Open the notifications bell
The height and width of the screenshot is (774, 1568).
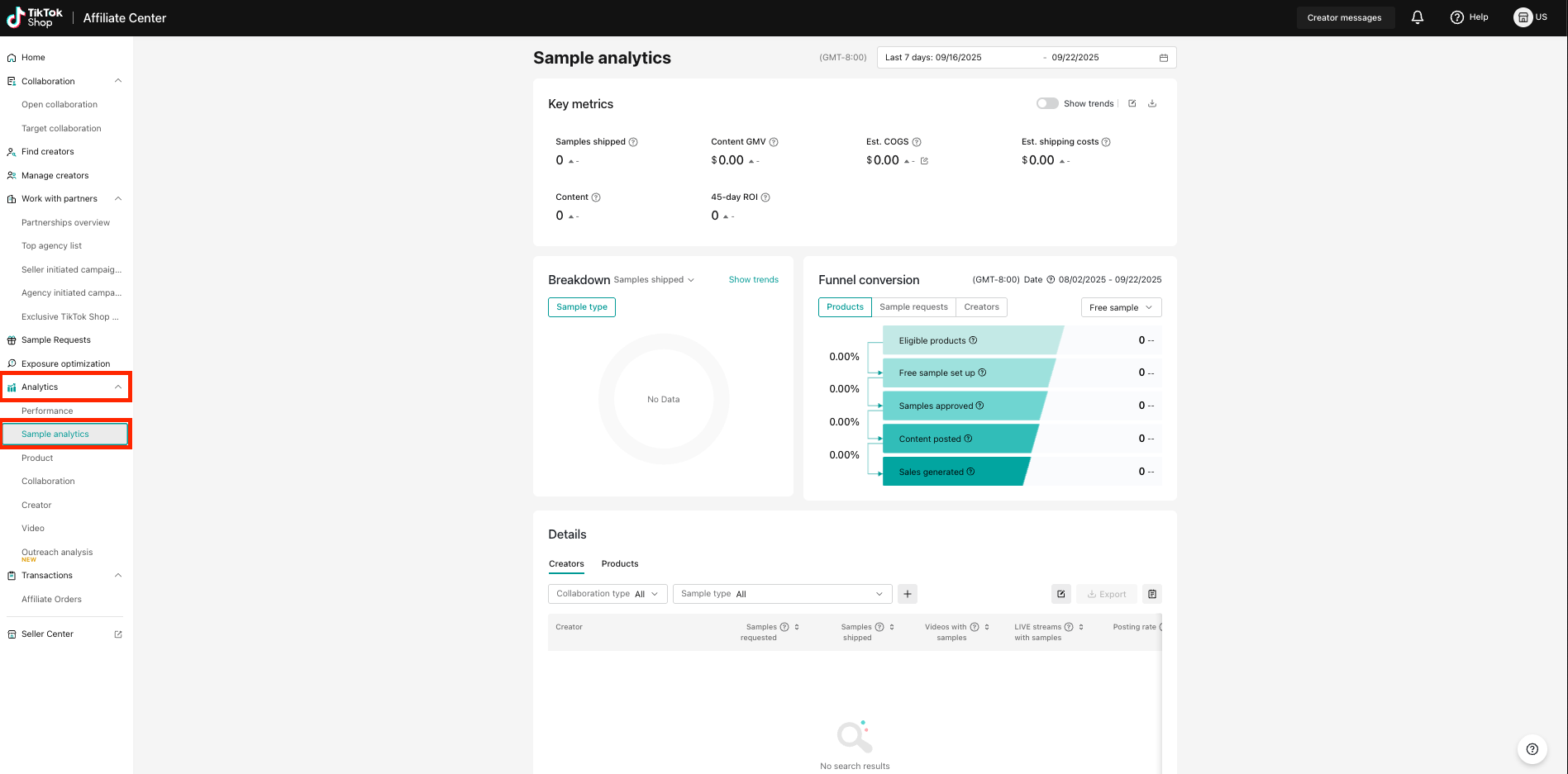(x=1417, y=17)
